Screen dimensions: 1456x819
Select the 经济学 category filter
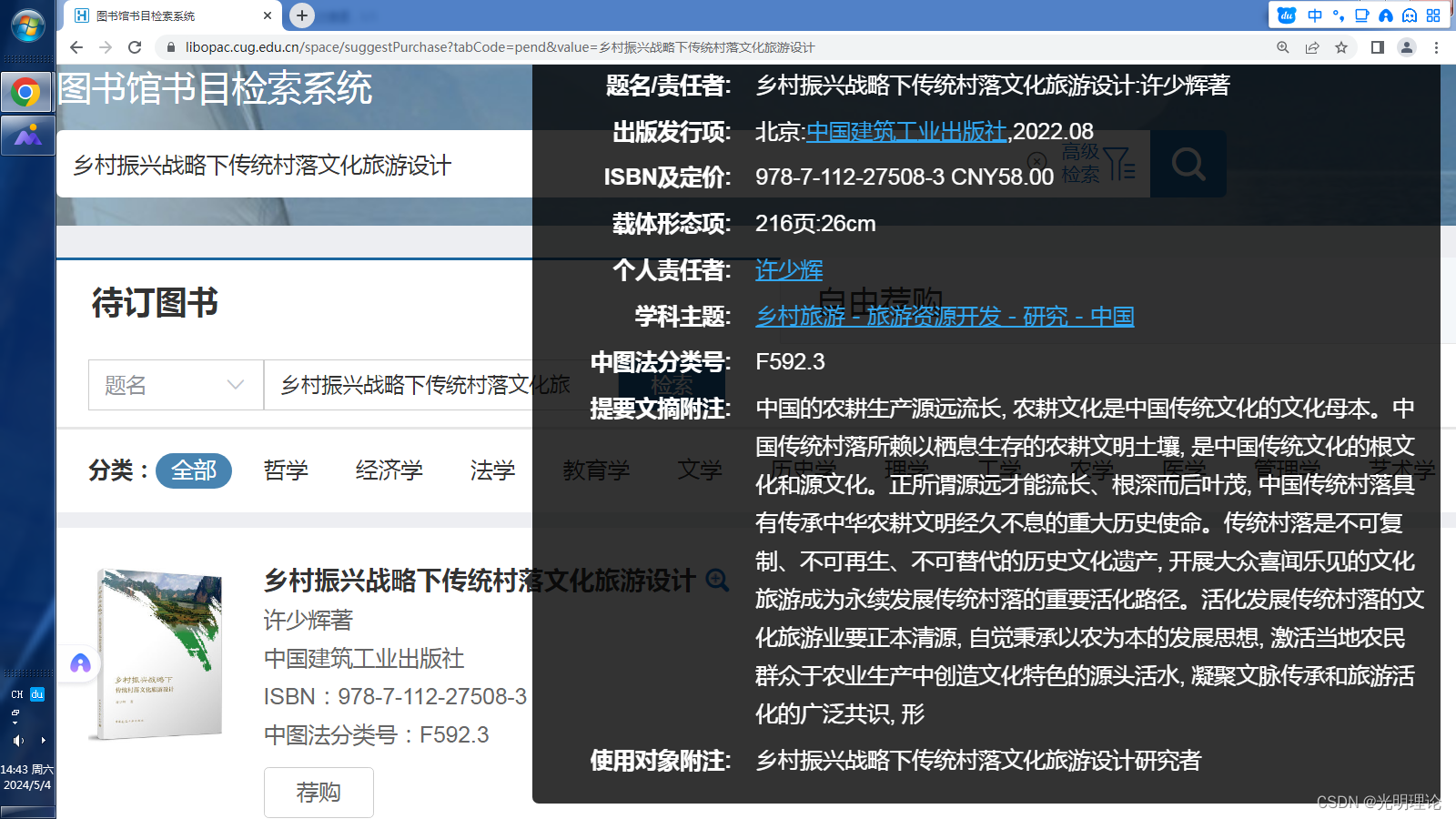pyautogui.click(x=389, y=470)
